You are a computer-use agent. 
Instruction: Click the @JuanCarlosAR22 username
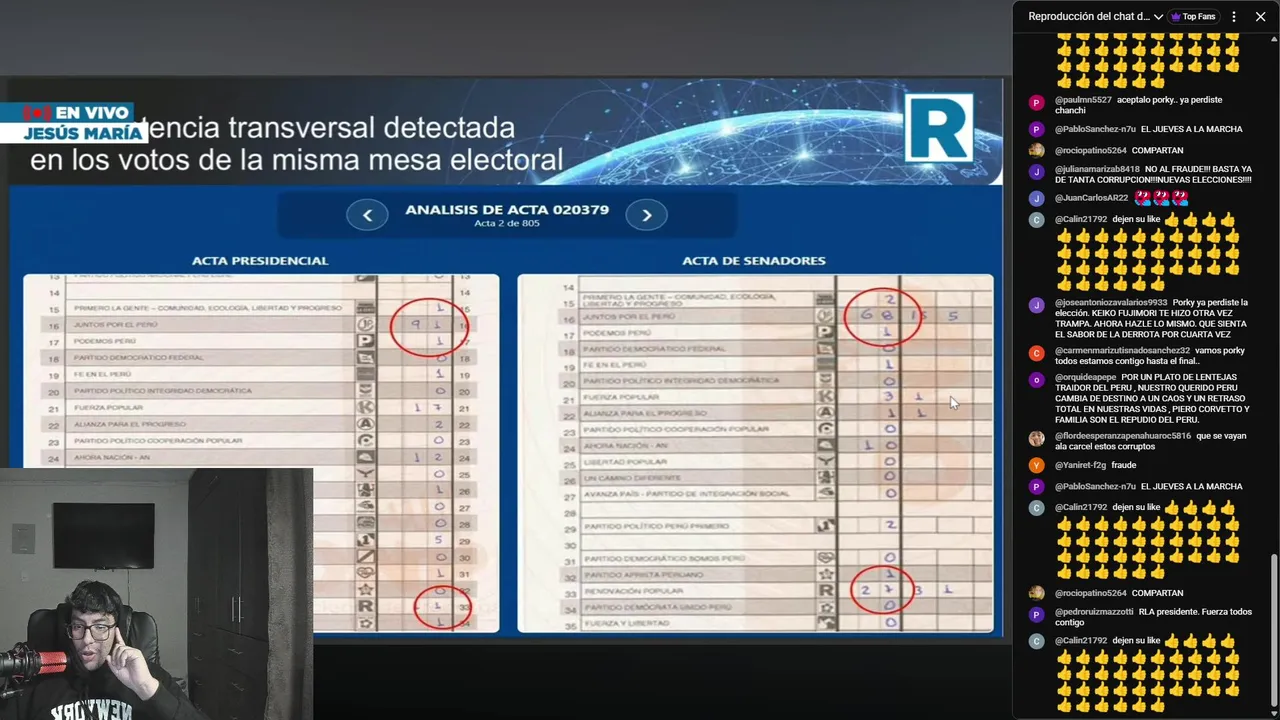pyautogui.click(x=1091, y=198)
